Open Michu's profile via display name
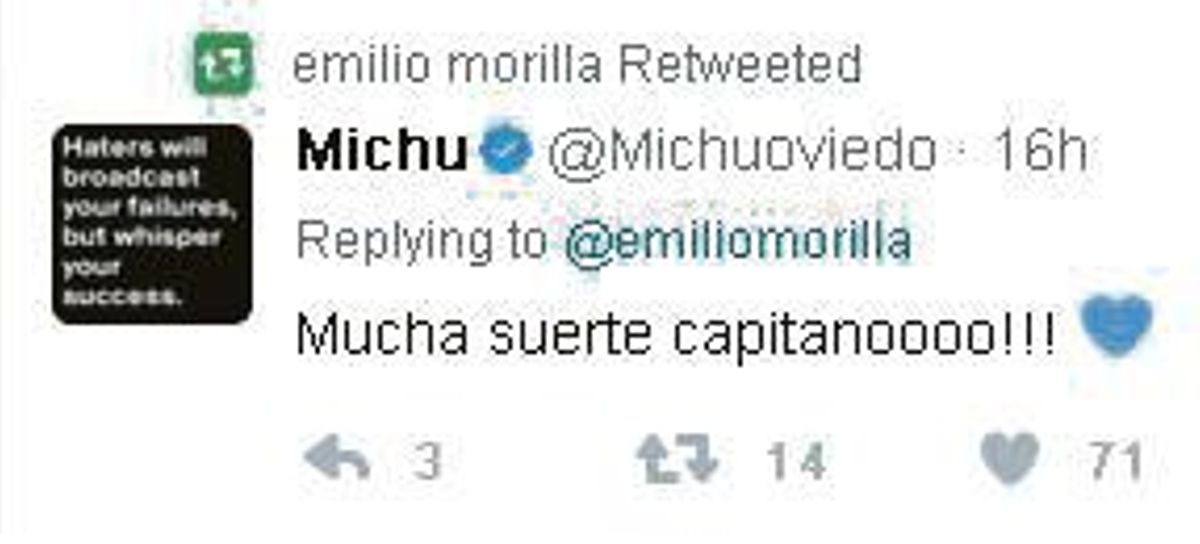 pos(383,153)
